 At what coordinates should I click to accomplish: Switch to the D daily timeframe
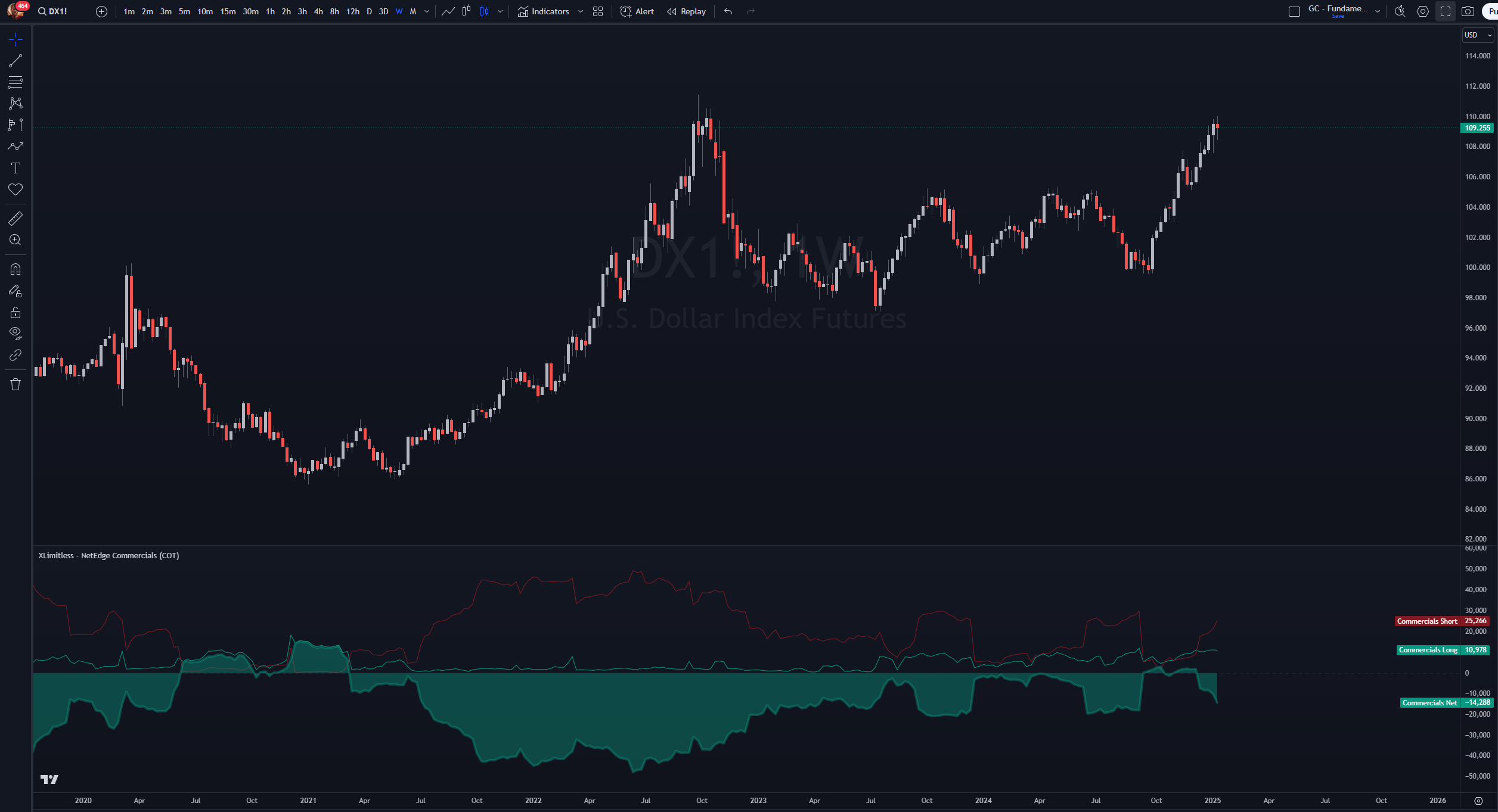[x=369, y=11]
